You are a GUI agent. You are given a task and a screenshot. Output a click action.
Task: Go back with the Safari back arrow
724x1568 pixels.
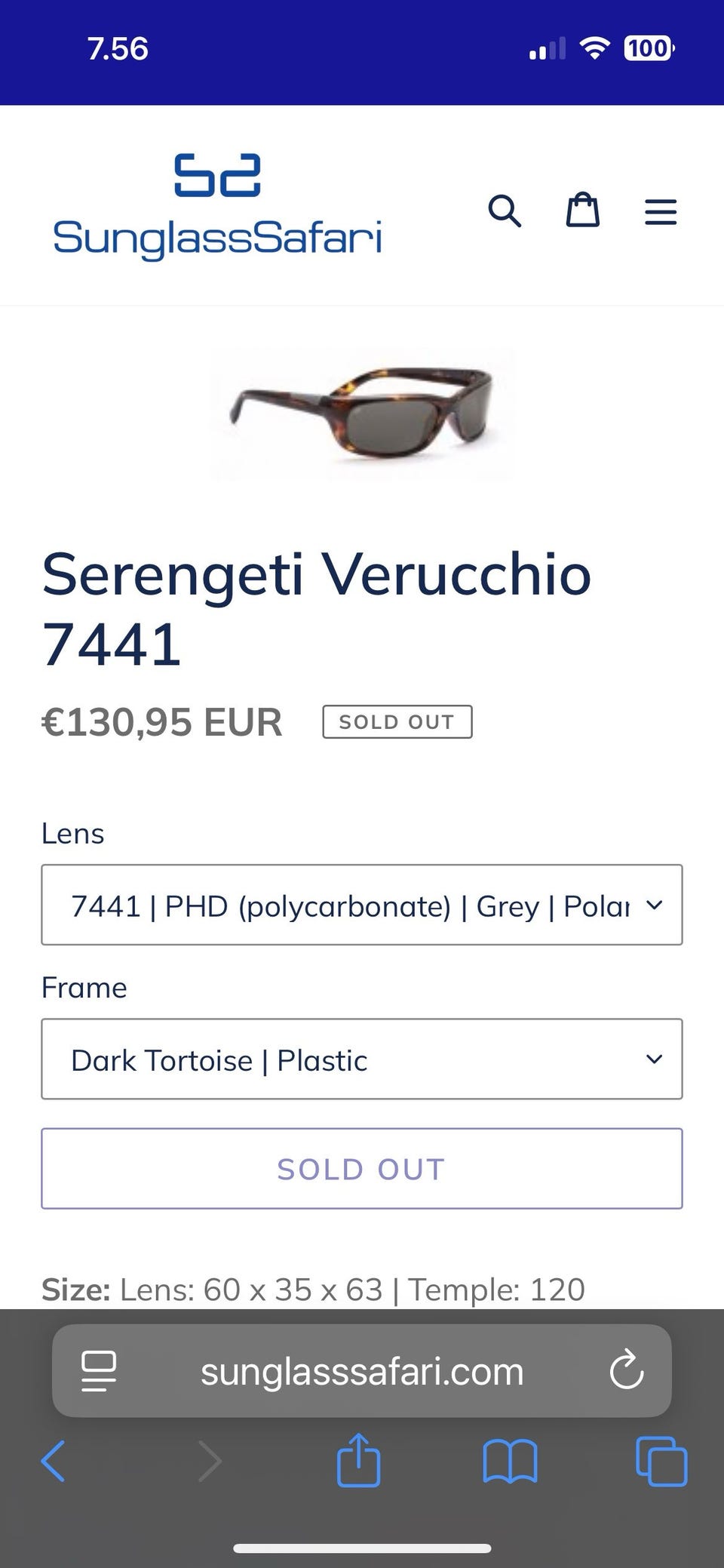pos(53,1462)
